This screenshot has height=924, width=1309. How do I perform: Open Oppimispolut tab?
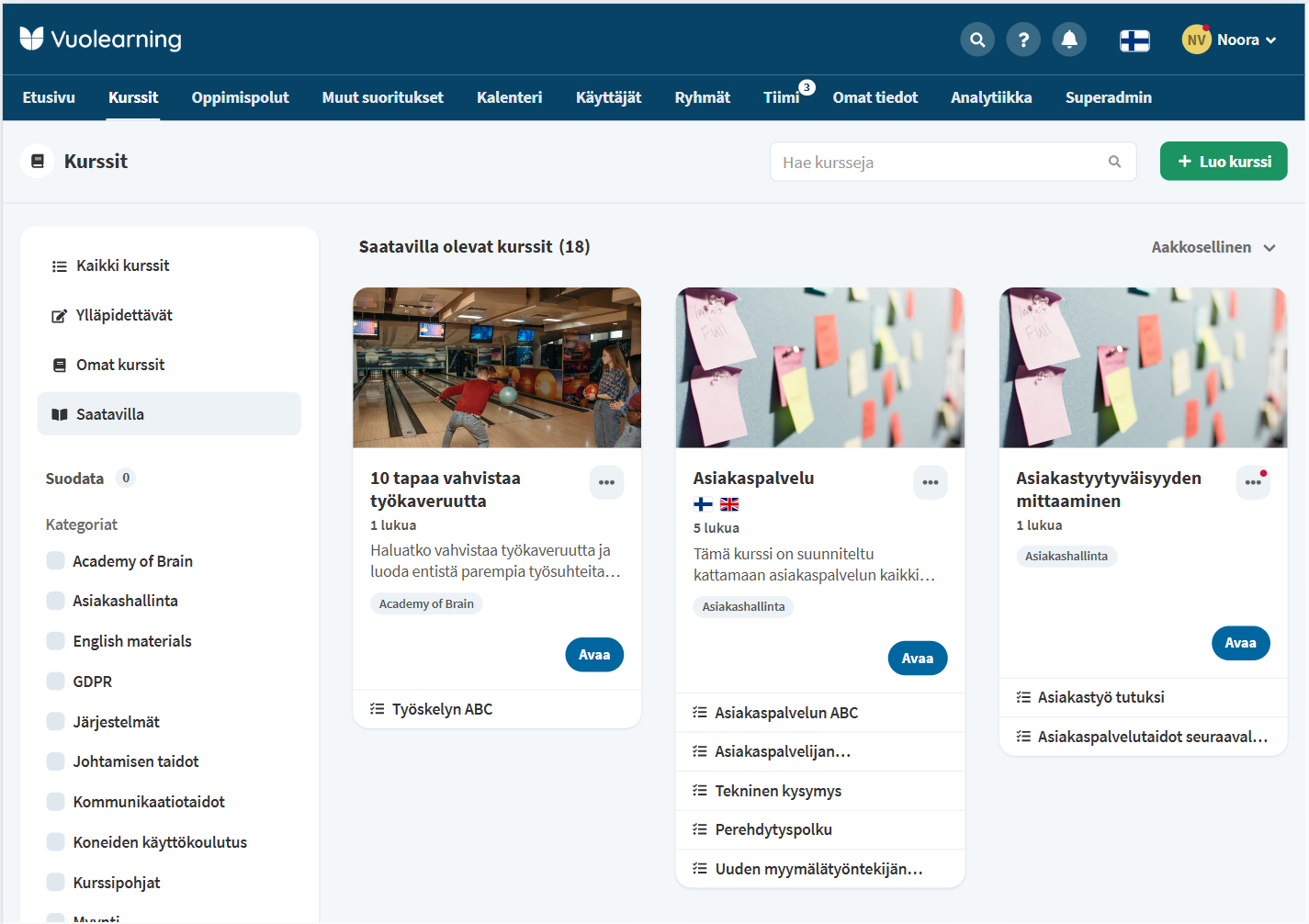(240, 97)
